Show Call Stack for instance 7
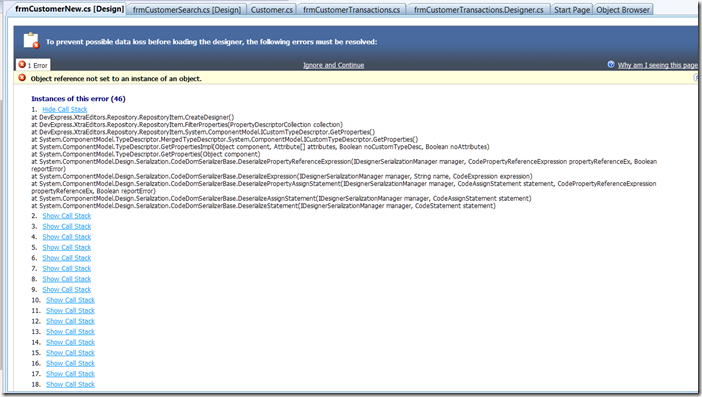This screenshot has height=397, width=702. (x=67, y=269)
